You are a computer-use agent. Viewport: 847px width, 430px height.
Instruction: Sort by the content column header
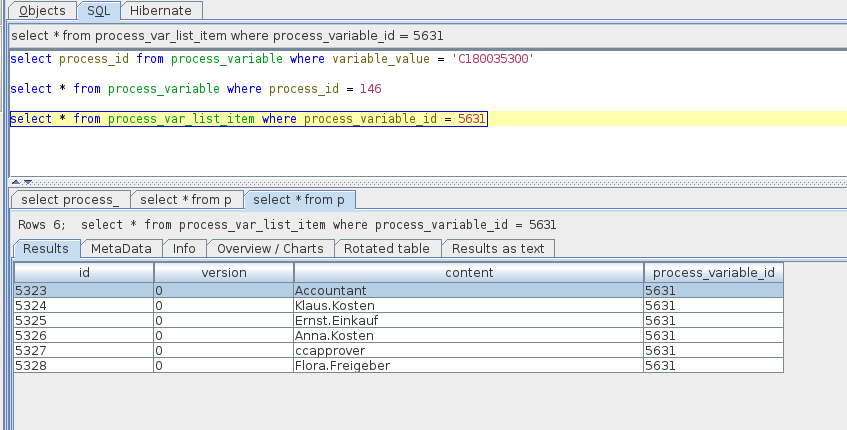point(469,273)
